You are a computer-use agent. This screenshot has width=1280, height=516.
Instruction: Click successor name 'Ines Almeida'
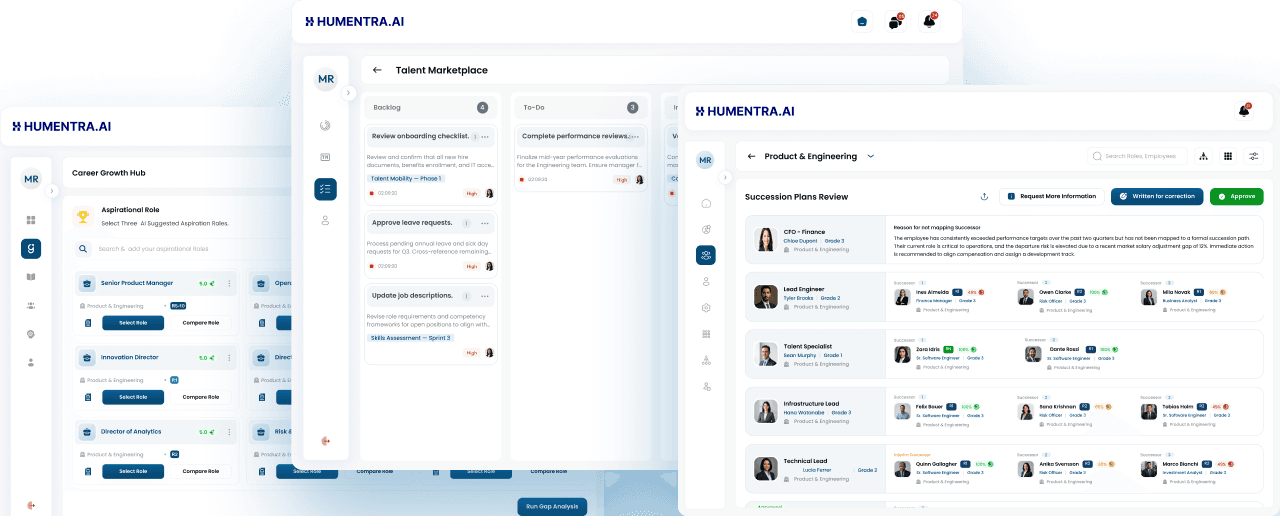(x=933, y=292)
